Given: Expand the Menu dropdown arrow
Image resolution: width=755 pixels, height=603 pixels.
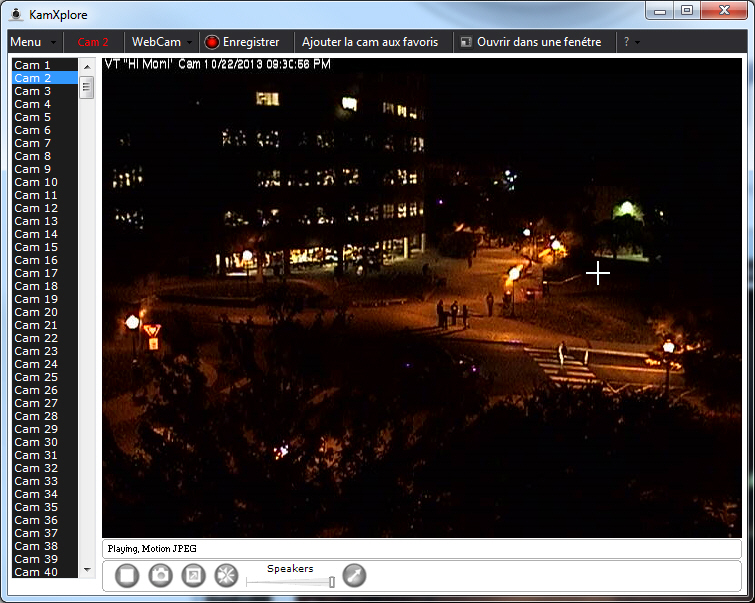Looking at the screenshot, I should point(53,43).
